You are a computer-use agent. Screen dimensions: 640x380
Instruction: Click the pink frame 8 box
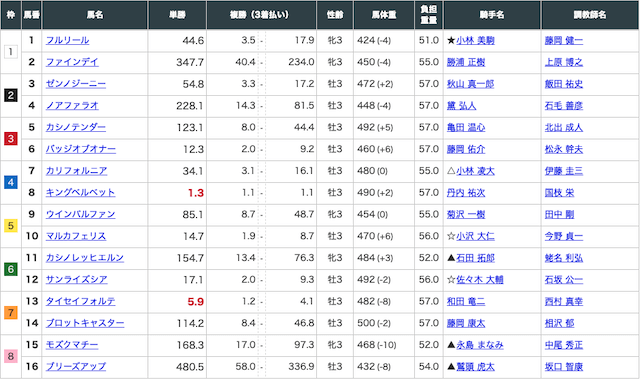[11, 356]
